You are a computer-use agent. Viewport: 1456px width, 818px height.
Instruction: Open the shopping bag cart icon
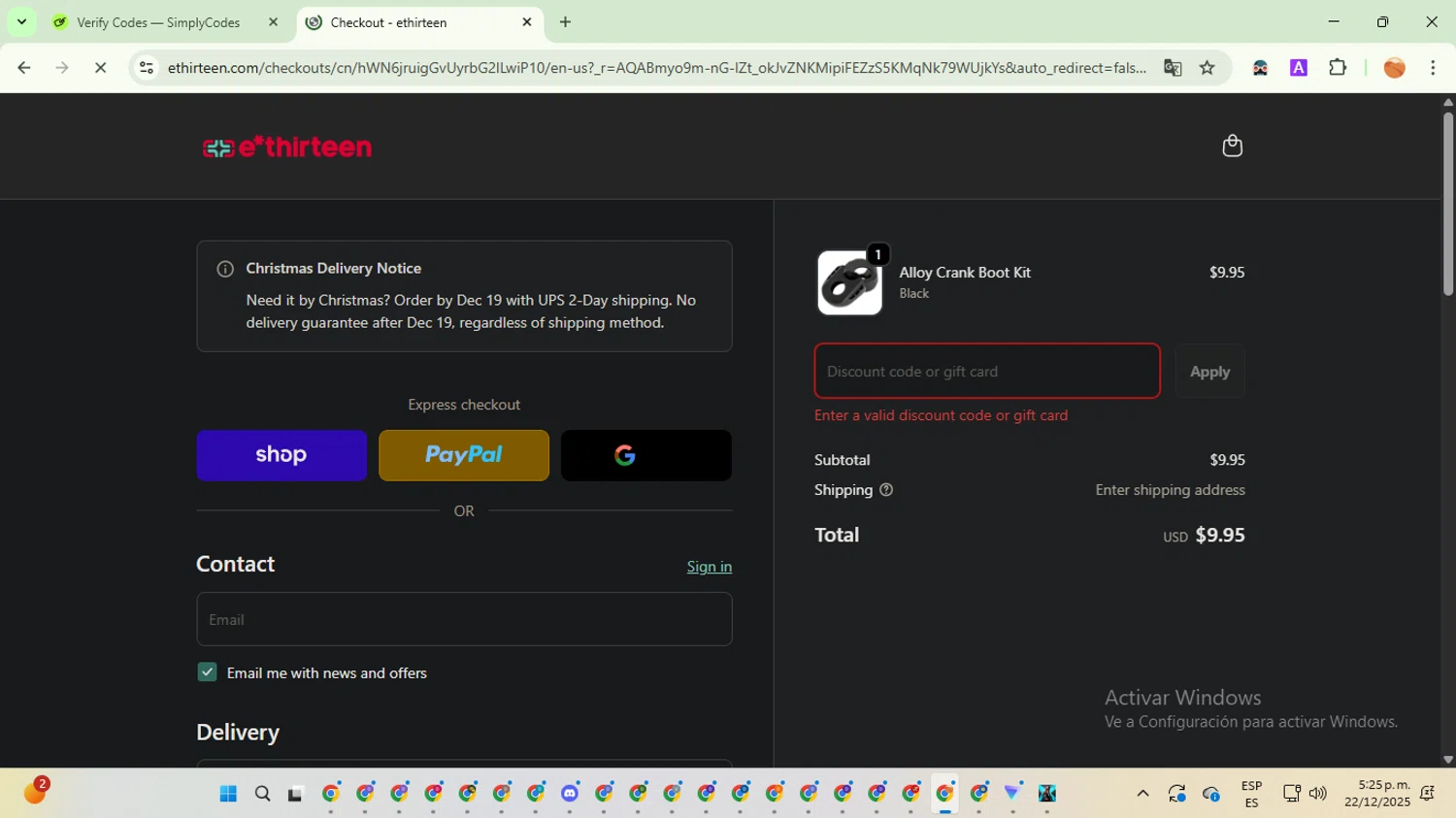coord(1232,146)
